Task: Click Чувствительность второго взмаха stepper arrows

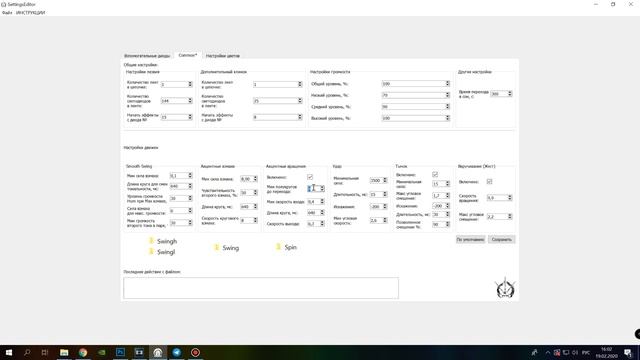Action: click(256, 193)
